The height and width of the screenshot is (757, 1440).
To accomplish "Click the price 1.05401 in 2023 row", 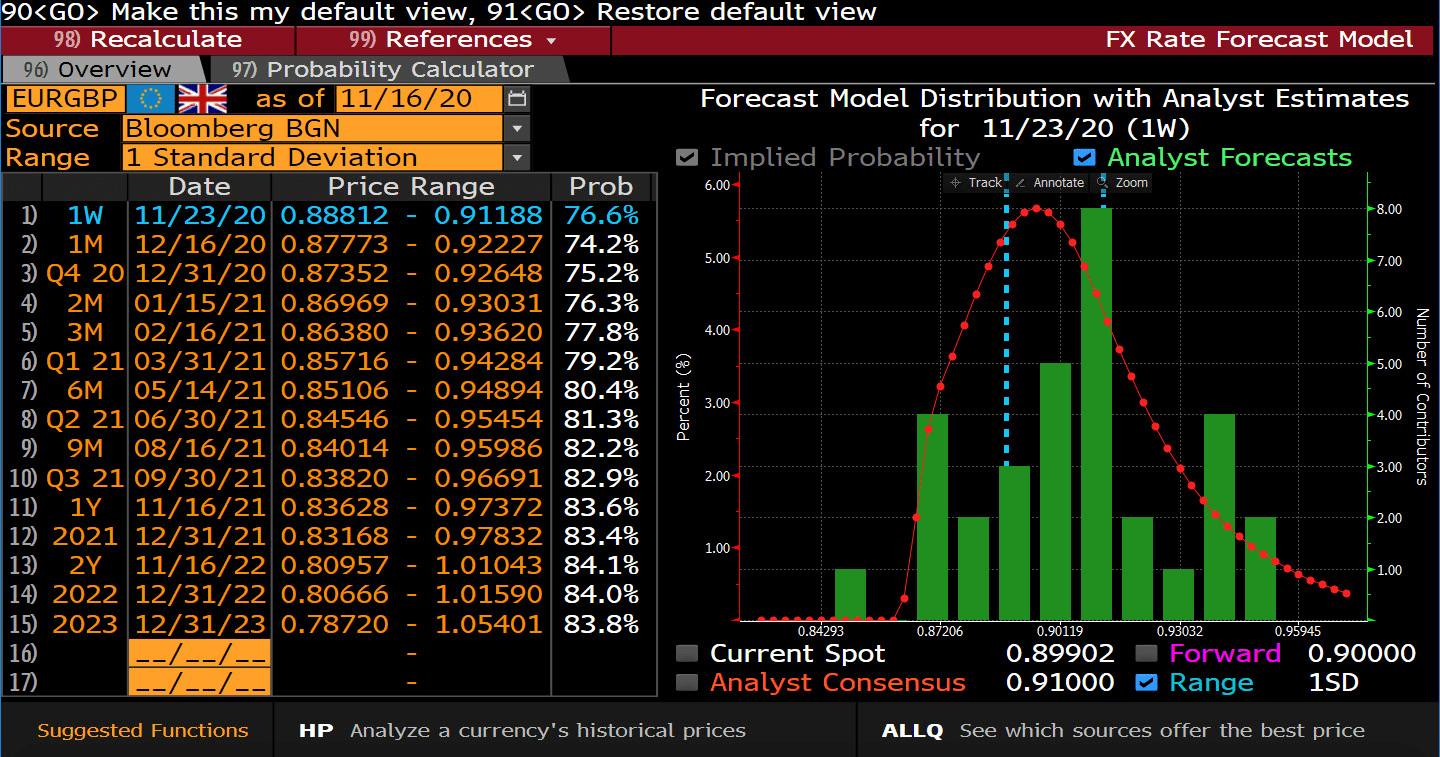I will (x=488, y=624).
